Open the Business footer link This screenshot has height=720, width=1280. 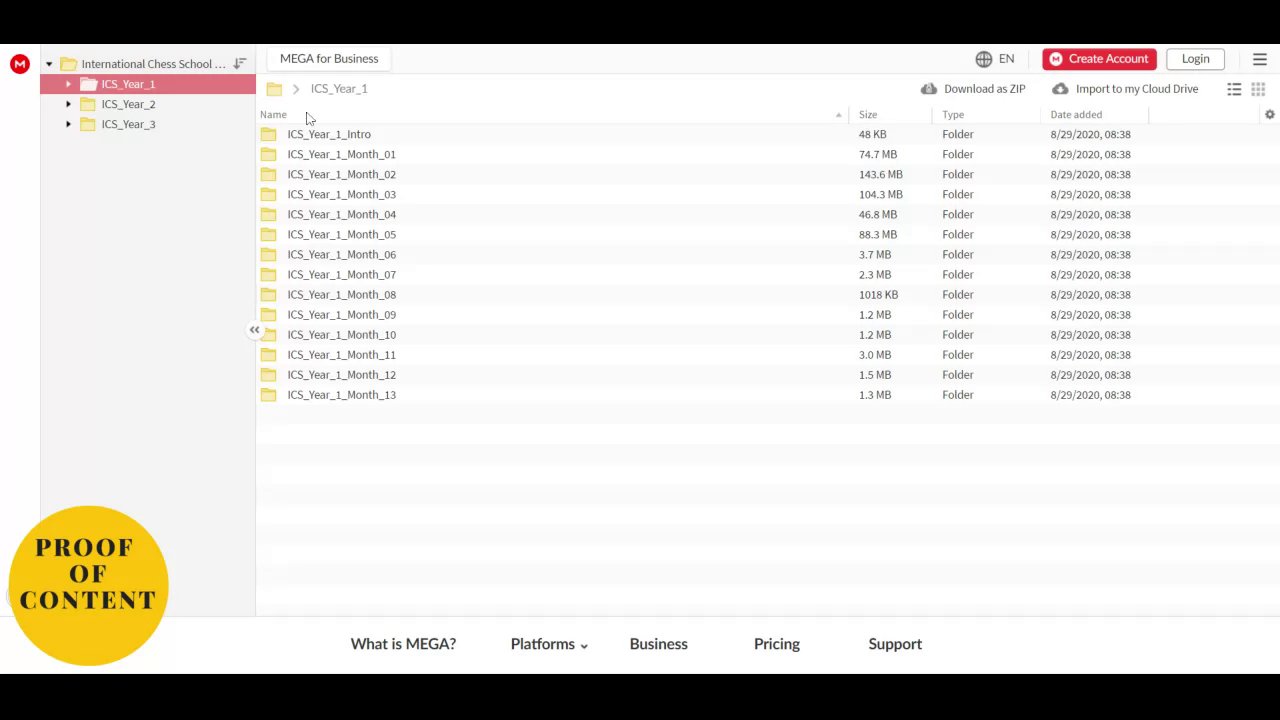click(x=658, y=644)
